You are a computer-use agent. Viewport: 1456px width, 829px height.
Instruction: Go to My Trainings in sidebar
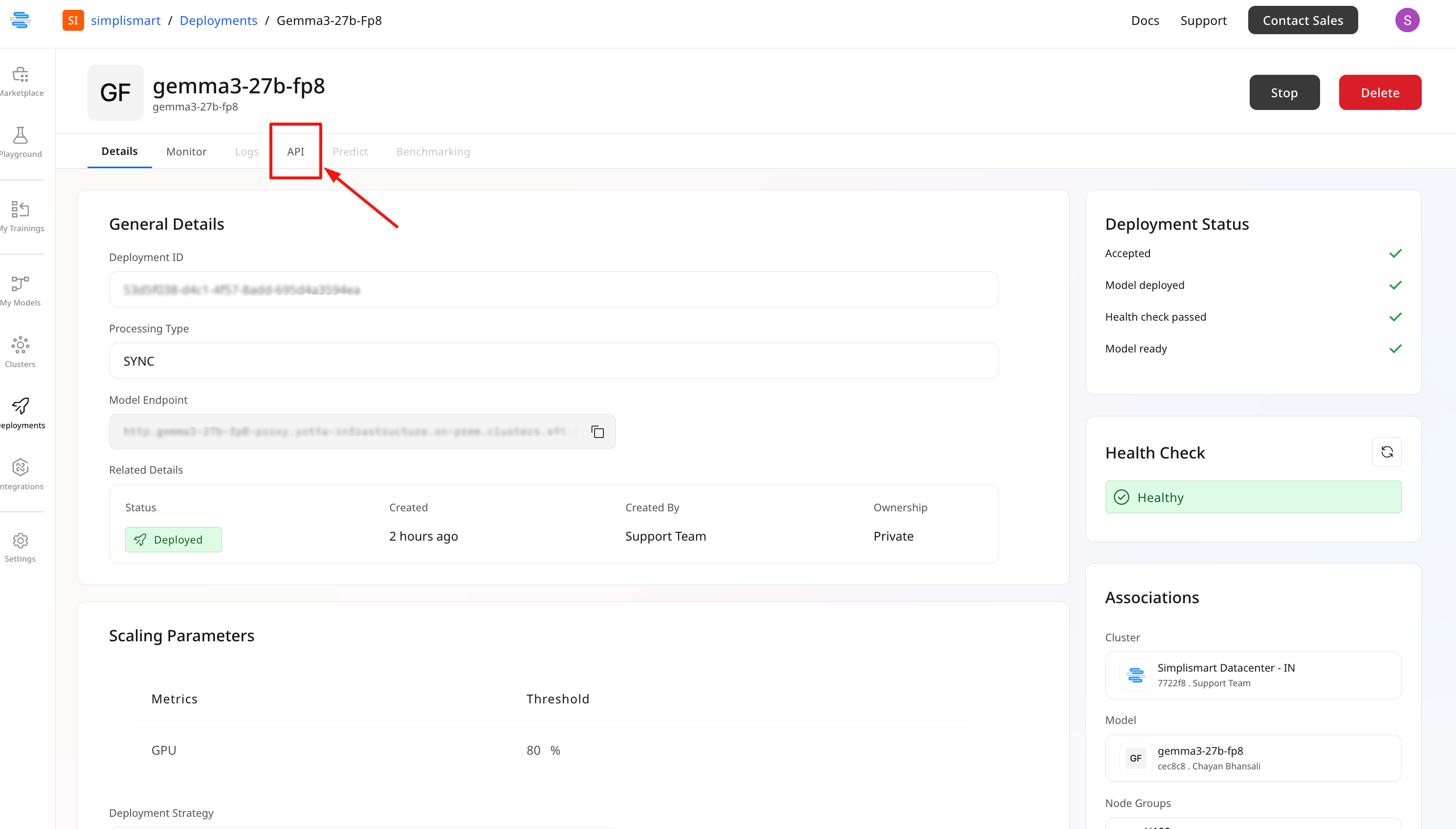pyautogui.click(x=21, y=210)
